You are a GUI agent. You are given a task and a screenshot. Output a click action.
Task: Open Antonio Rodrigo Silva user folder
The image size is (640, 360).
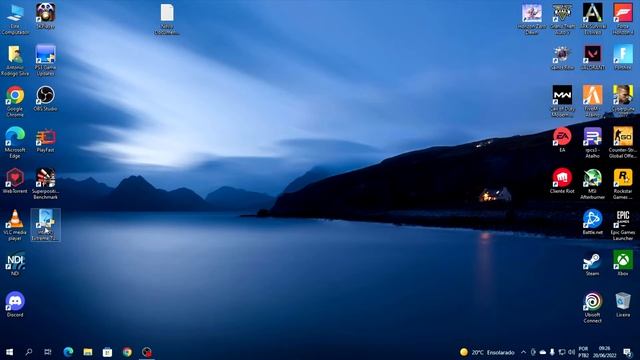[15, 60]
